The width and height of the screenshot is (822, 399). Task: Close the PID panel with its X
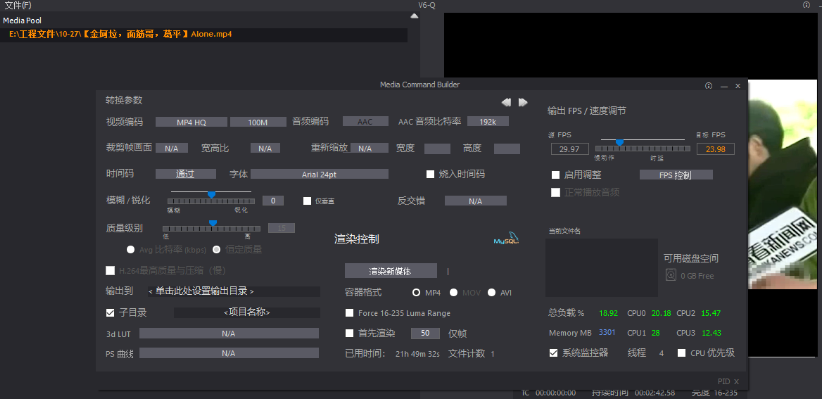point(736,381)
